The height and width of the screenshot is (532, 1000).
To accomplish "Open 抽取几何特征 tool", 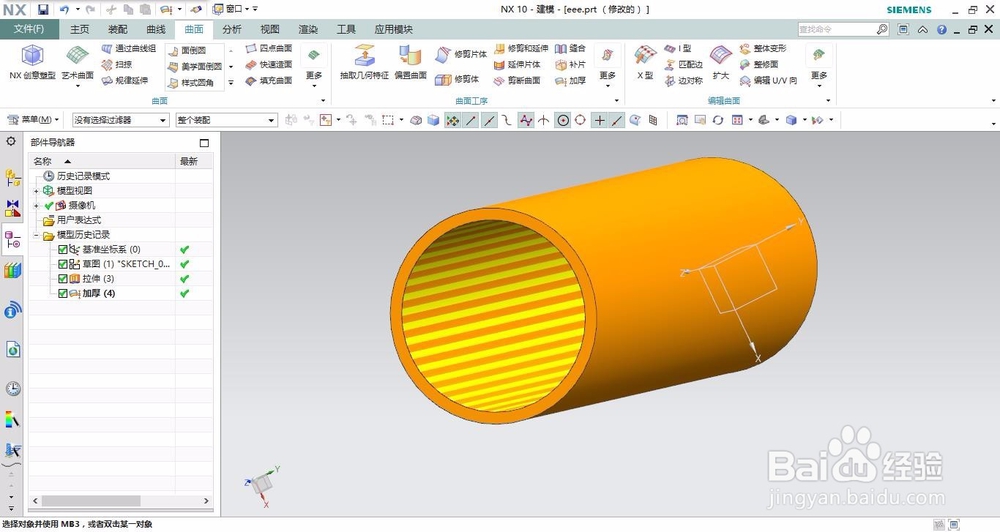I will click(364, 63).
